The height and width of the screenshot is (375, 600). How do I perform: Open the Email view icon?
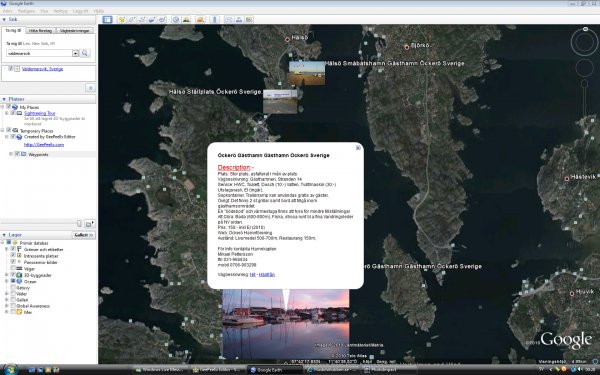[x=228, y=20]
